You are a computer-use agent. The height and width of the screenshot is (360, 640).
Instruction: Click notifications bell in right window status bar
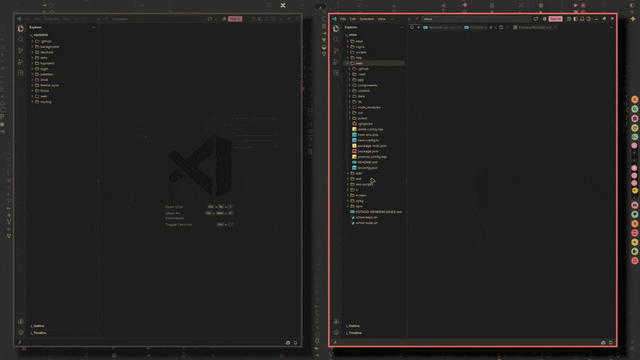(x=611, y=343)
